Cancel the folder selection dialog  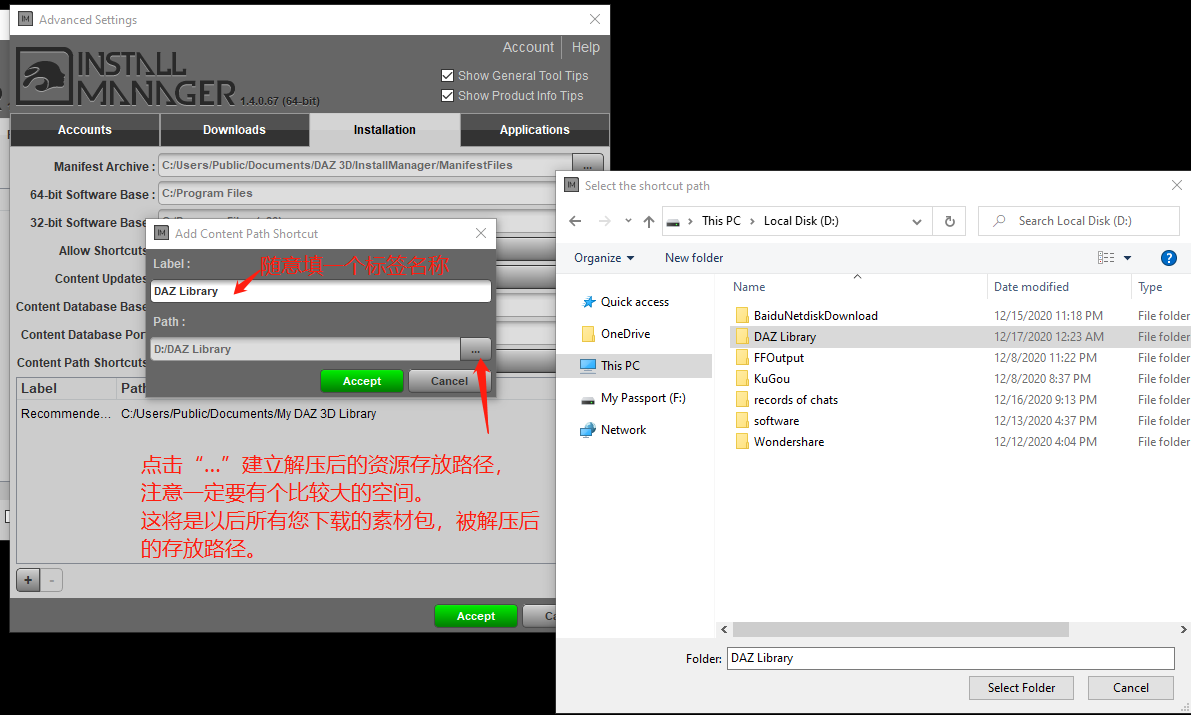click(x=1130, y=688)
